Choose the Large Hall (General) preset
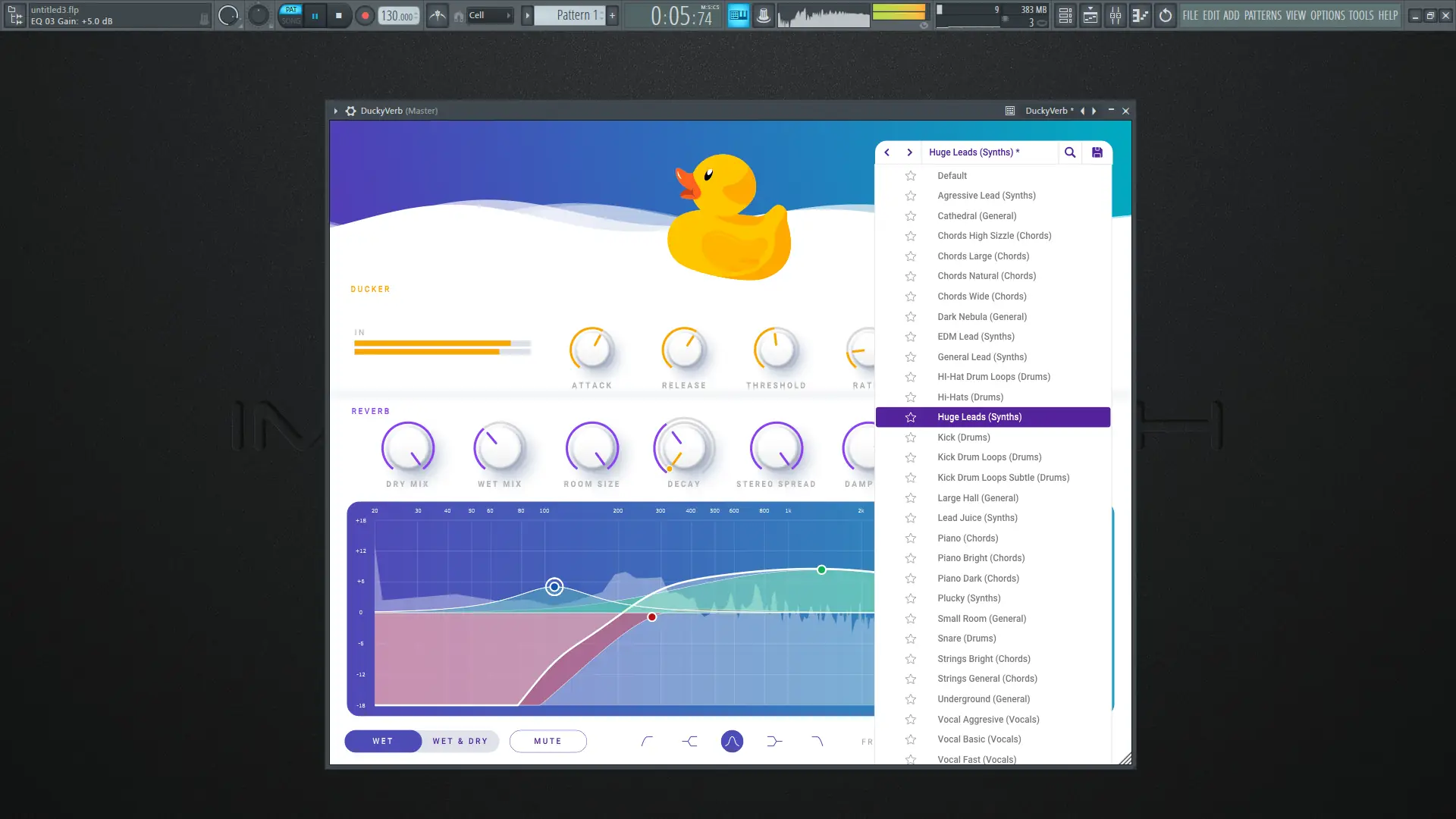This screenshot has width=1456, height=819. coord(977,498)
